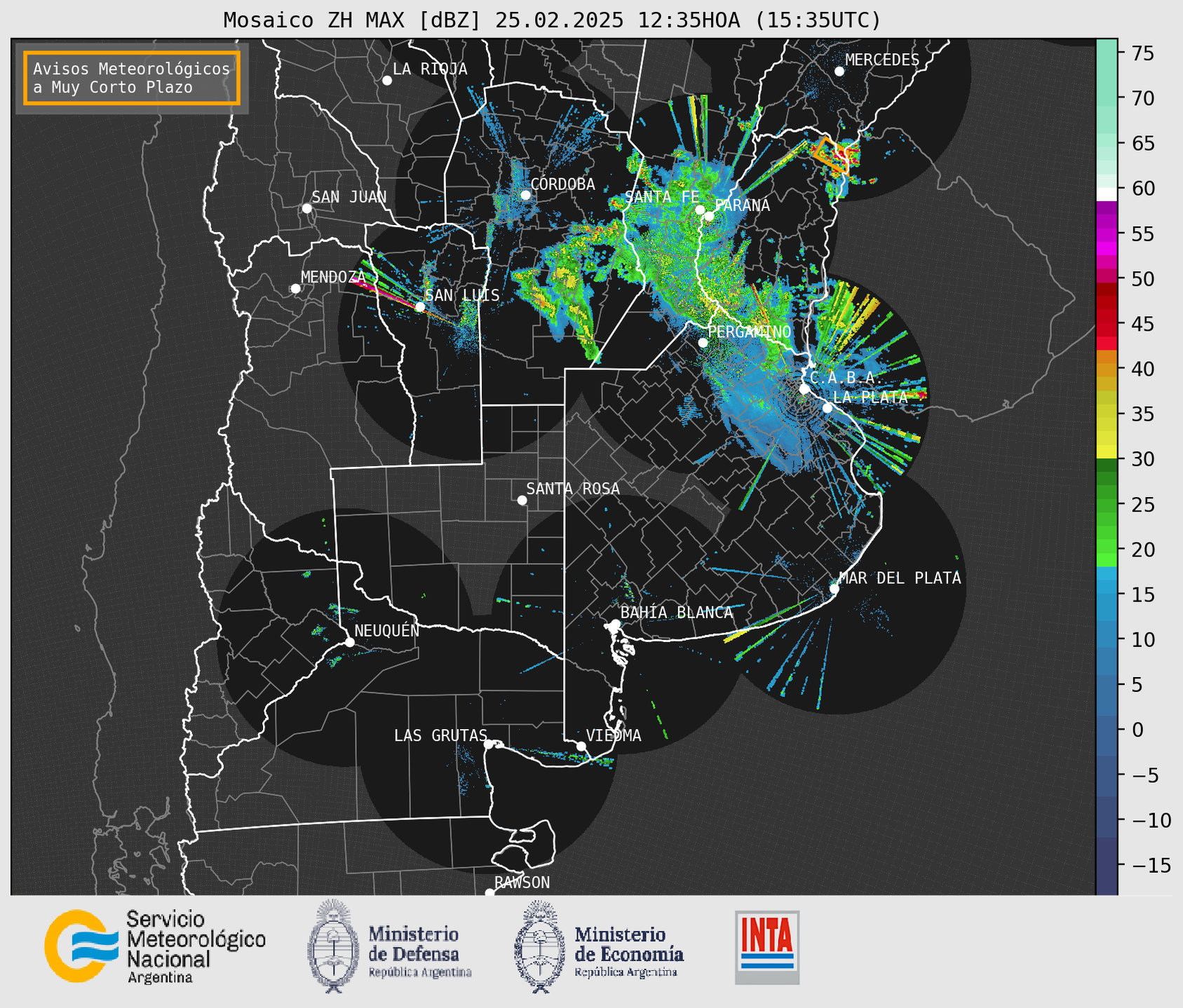Click the CÓRDOBA city label text
1183x1008 pixels.
click(563, 184)
